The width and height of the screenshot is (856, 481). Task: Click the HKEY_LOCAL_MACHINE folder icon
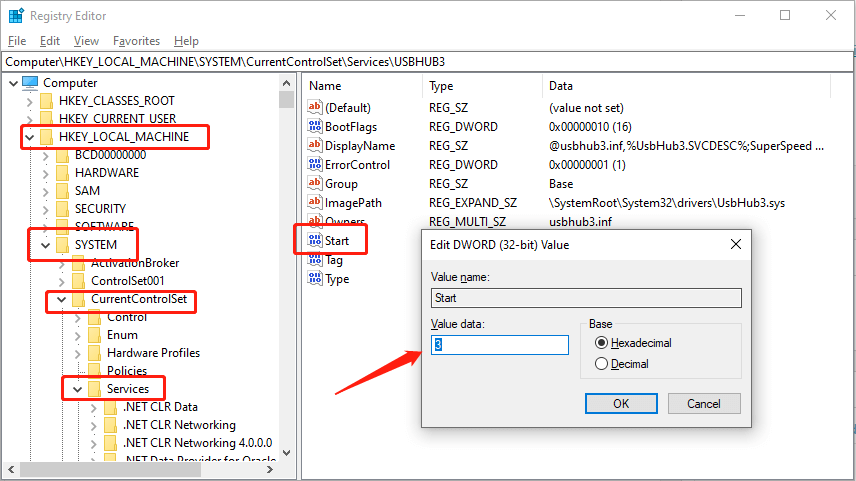tap(46, 137)
